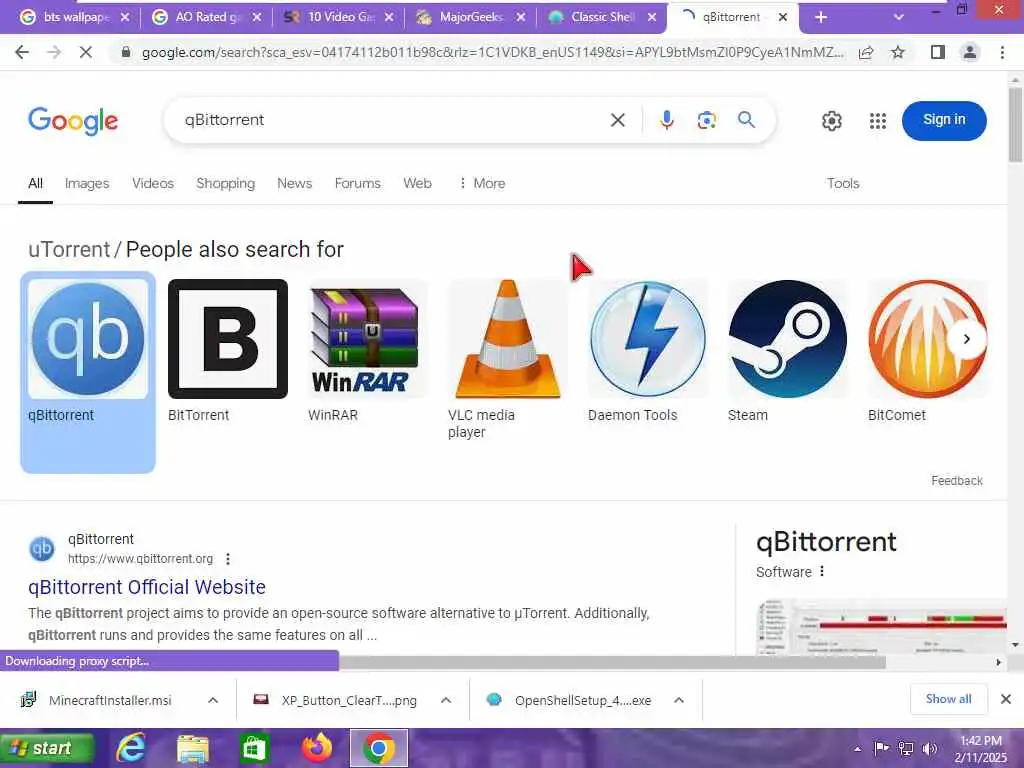The image size is (1024, 768).
Task: Select the Videos search filter
Action: pos(153,184)
